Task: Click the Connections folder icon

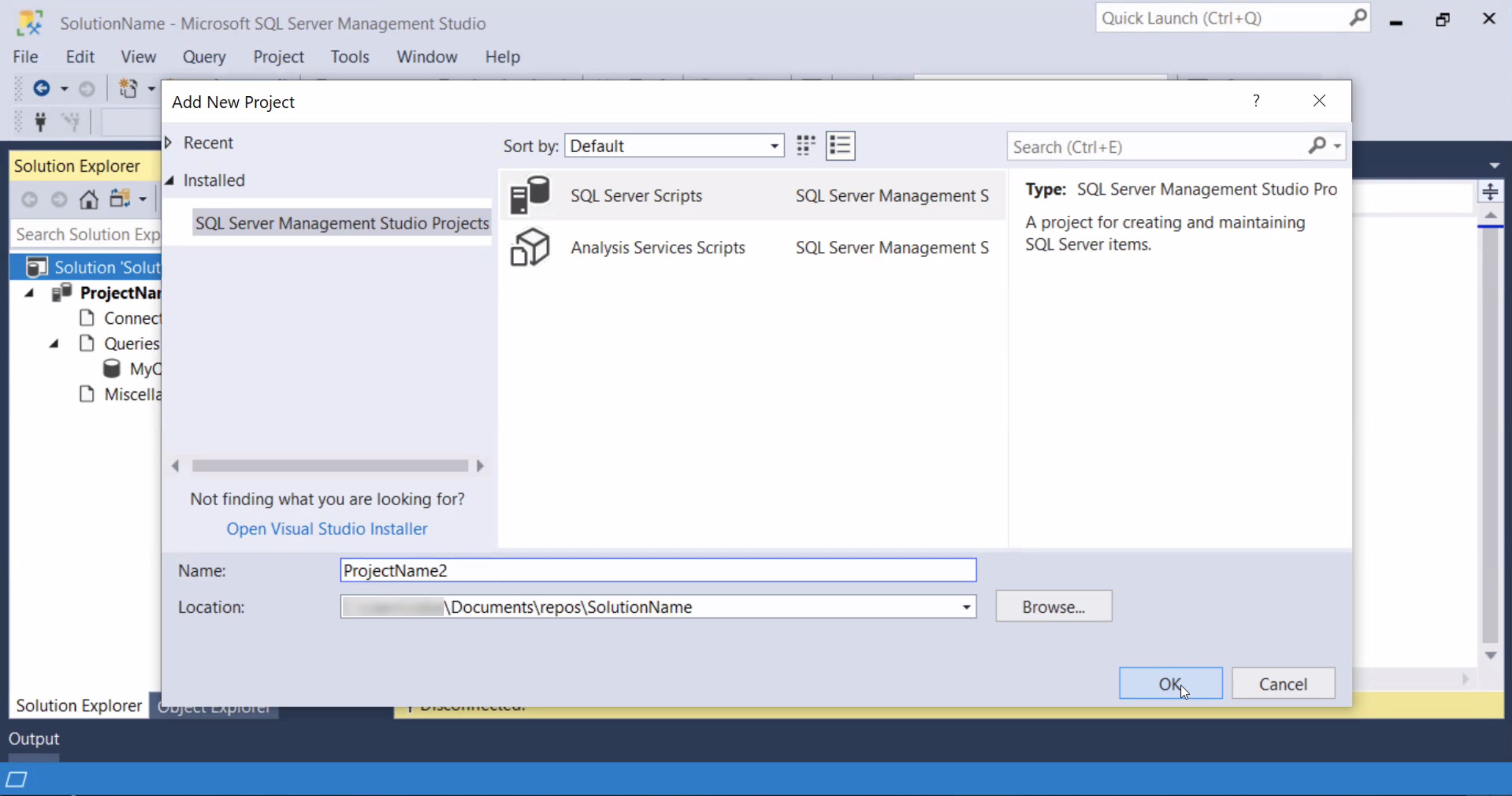Action: [87, 317]
